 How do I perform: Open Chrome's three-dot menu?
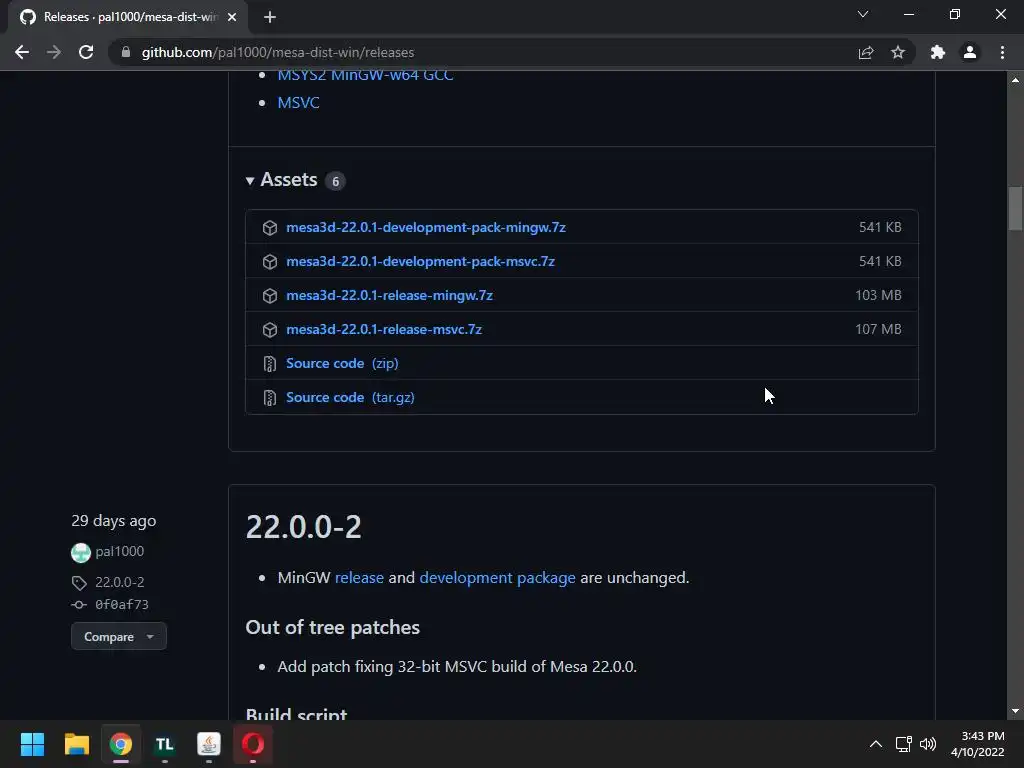pyautogui.click(x=1002, y=52)
